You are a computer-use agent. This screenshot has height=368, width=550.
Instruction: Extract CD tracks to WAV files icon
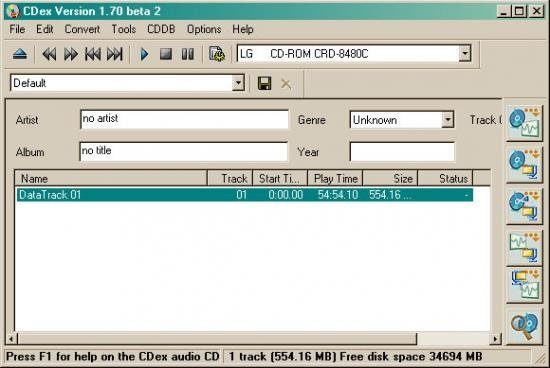coord(524,122)
